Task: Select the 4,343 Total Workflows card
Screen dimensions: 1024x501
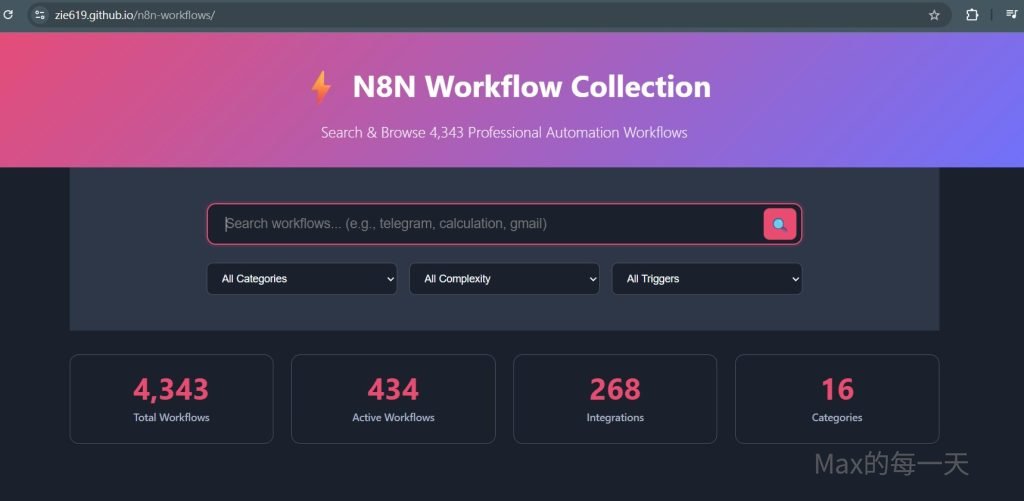Action: (171, 398)
